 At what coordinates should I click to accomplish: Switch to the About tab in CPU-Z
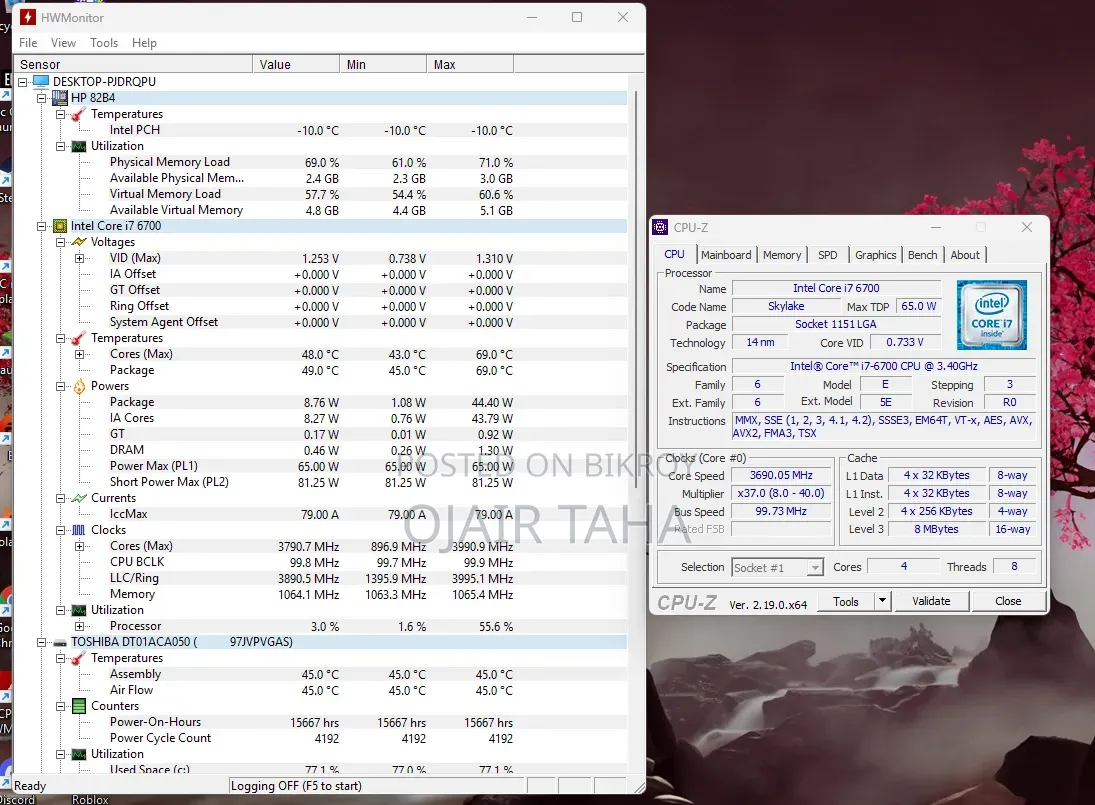coord(965,255)
